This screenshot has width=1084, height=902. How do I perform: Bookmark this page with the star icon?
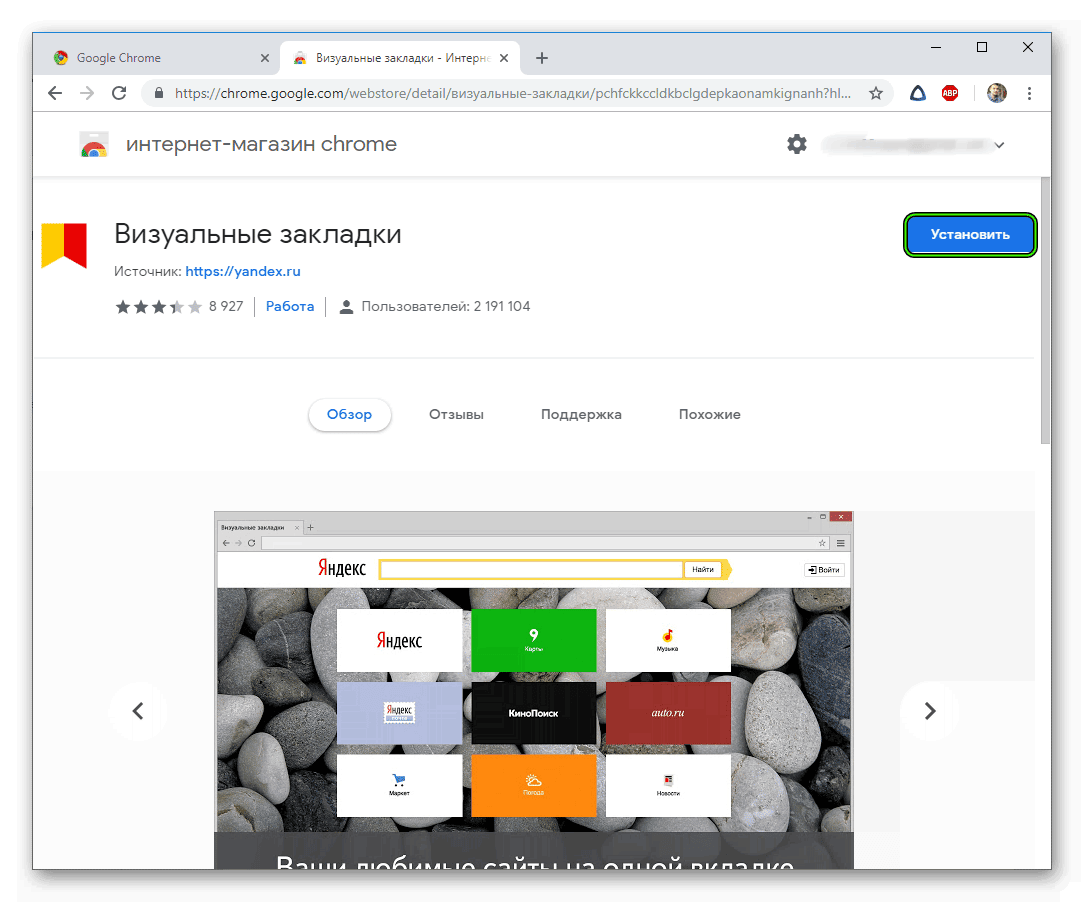coord(875,93)
